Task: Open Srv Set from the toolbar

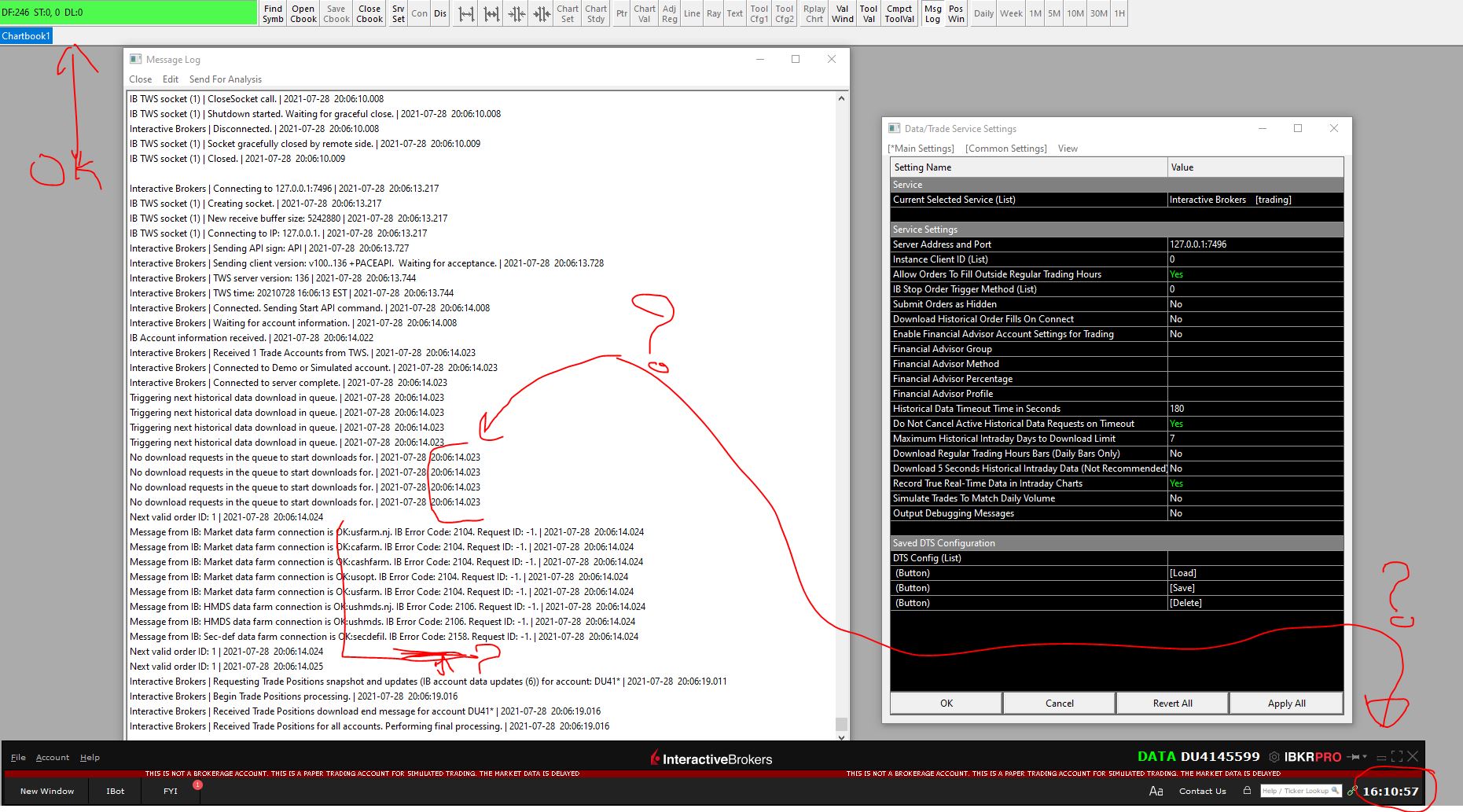Action: coord(399,13)
